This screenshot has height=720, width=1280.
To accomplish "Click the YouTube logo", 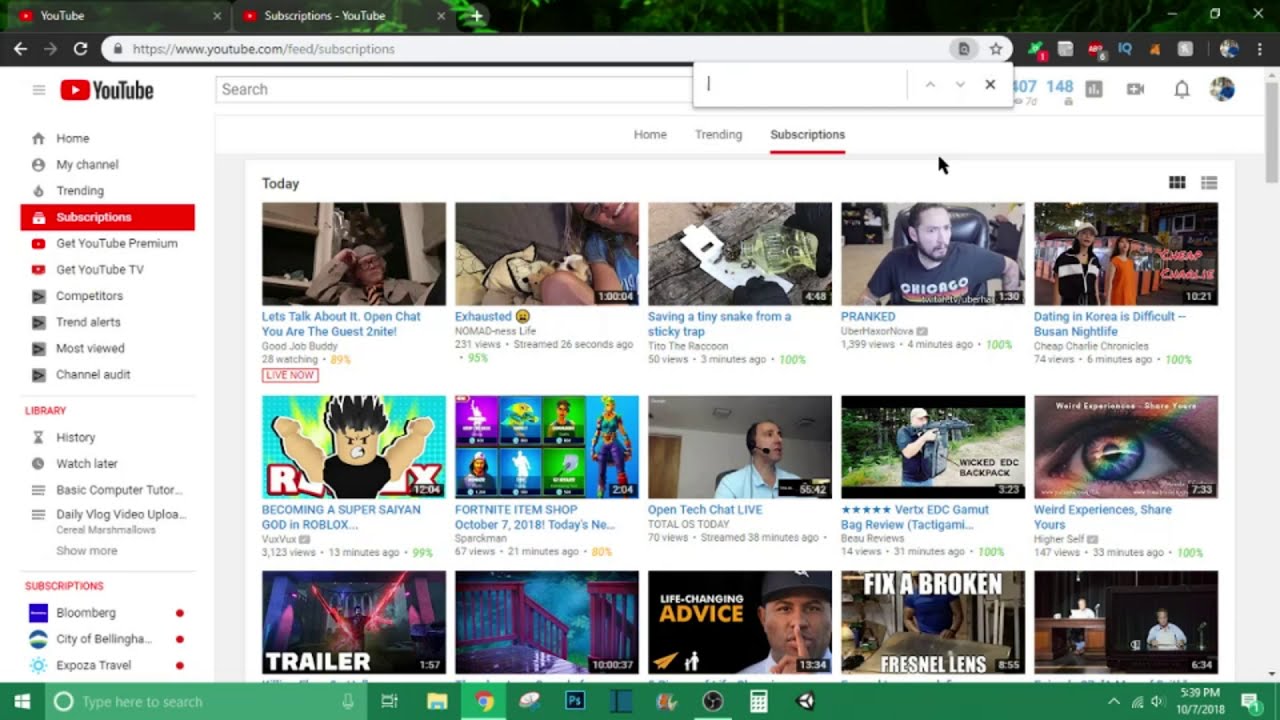I will tap(107, 90).
